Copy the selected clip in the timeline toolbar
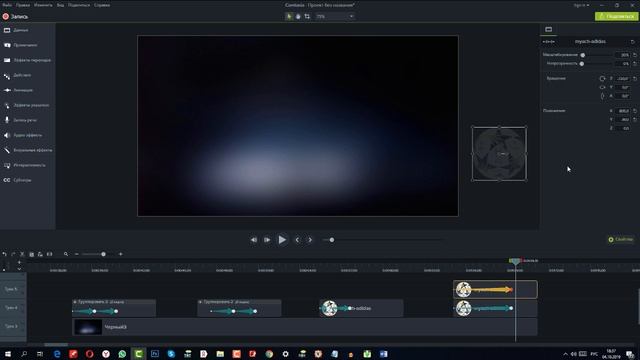The height and width of the screenshot is (360, 640). (31, 254)
